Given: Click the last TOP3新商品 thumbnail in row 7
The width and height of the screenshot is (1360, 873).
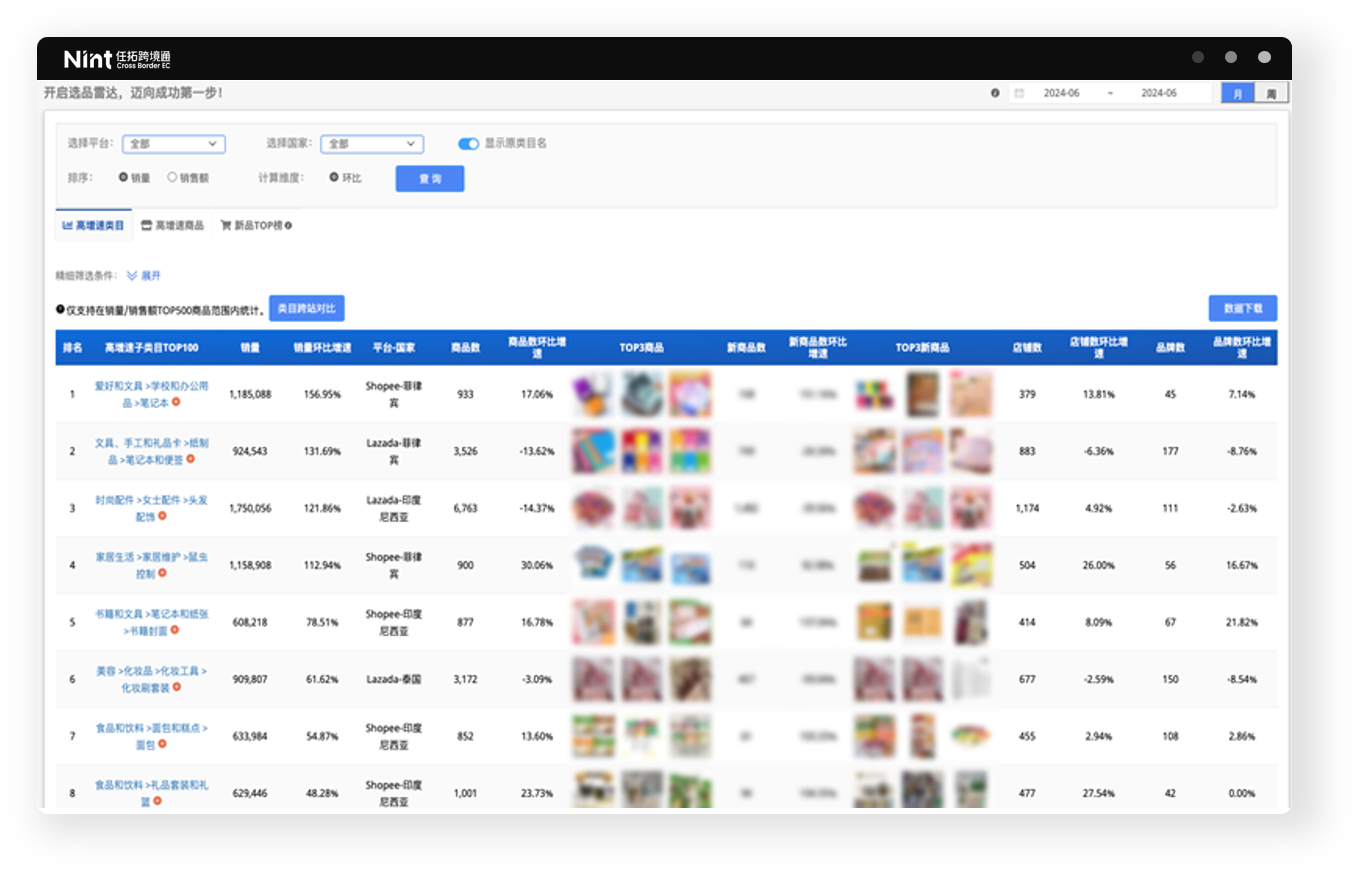Looking at the screenshot, I should (970, 736).
